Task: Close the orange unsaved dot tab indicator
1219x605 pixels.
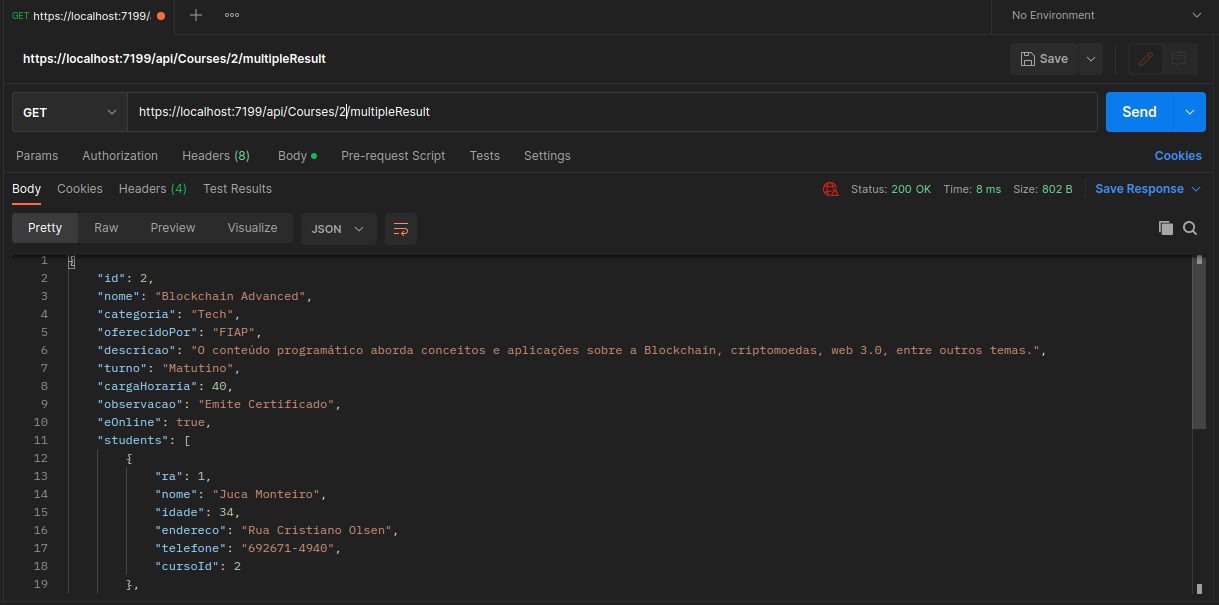Action: (x=161, y=16)
